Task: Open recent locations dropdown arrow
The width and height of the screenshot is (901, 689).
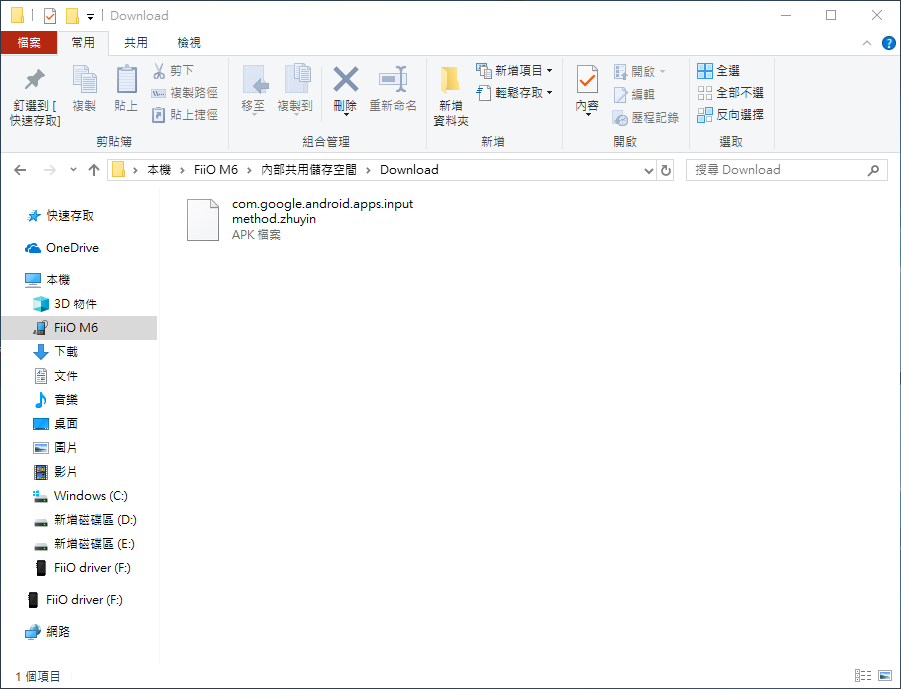Action: click(x=73, y=170)
